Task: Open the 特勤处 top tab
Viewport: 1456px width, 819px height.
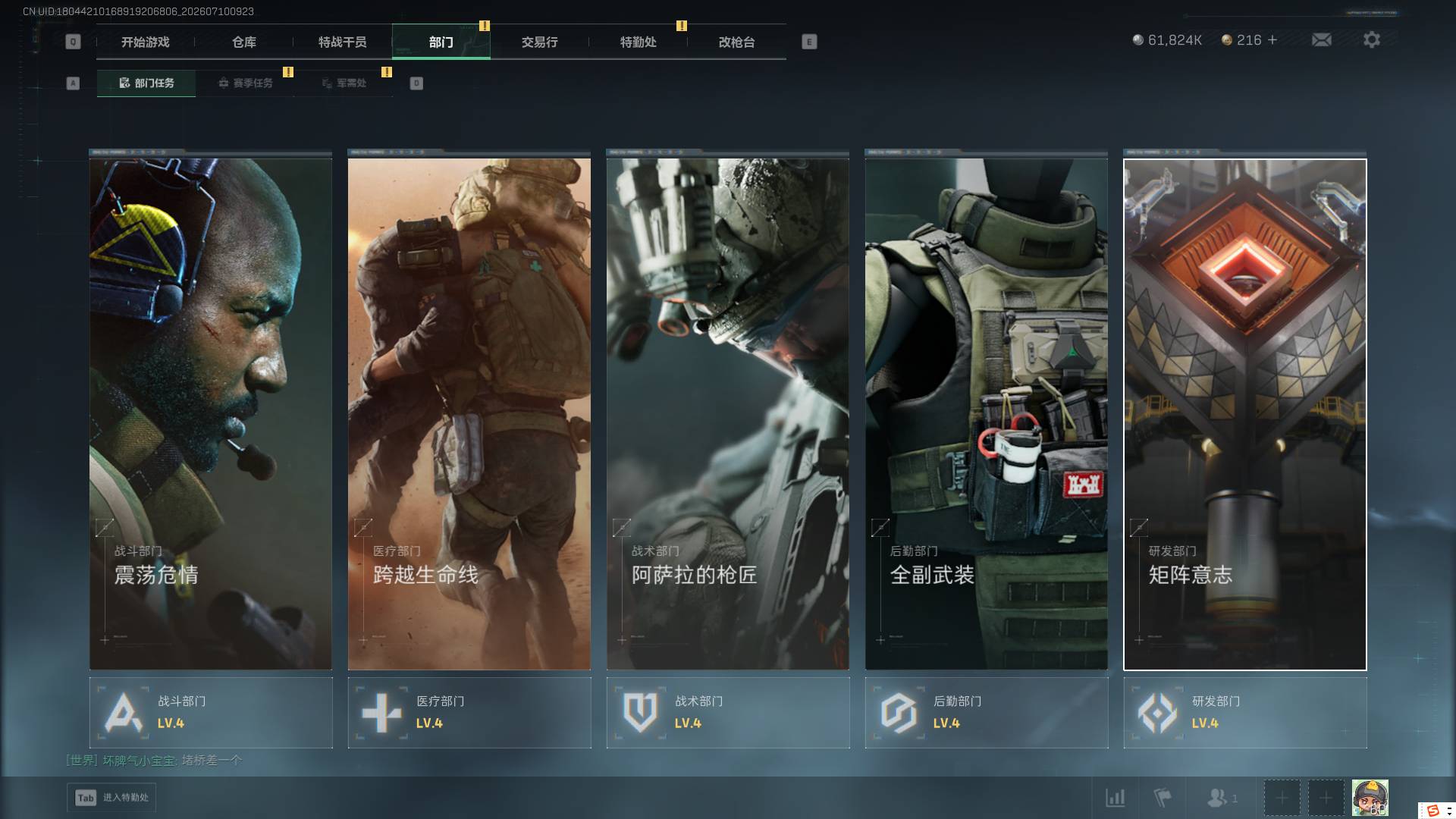Action: click(x=639, y=42)
